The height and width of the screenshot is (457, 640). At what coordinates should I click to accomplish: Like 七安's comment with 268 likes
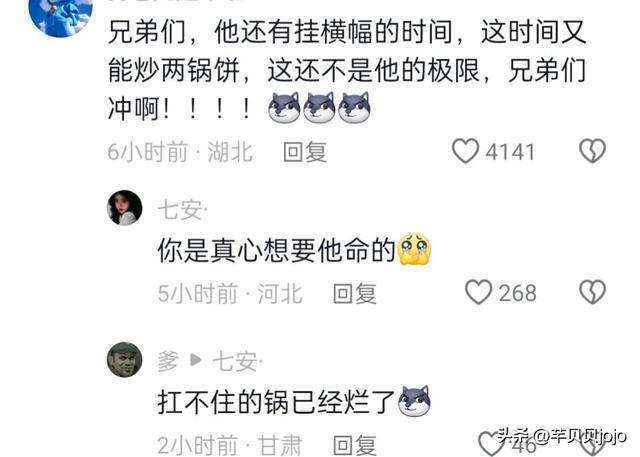(x=478, y=292)
